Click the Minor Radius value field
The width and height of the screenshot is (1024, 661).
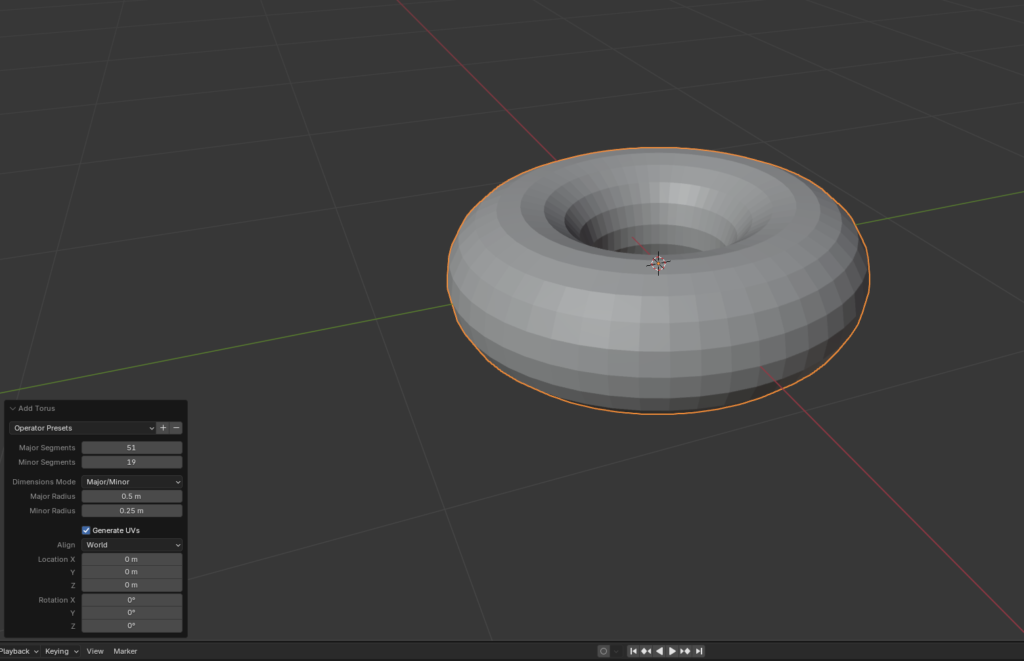point(132,510)
